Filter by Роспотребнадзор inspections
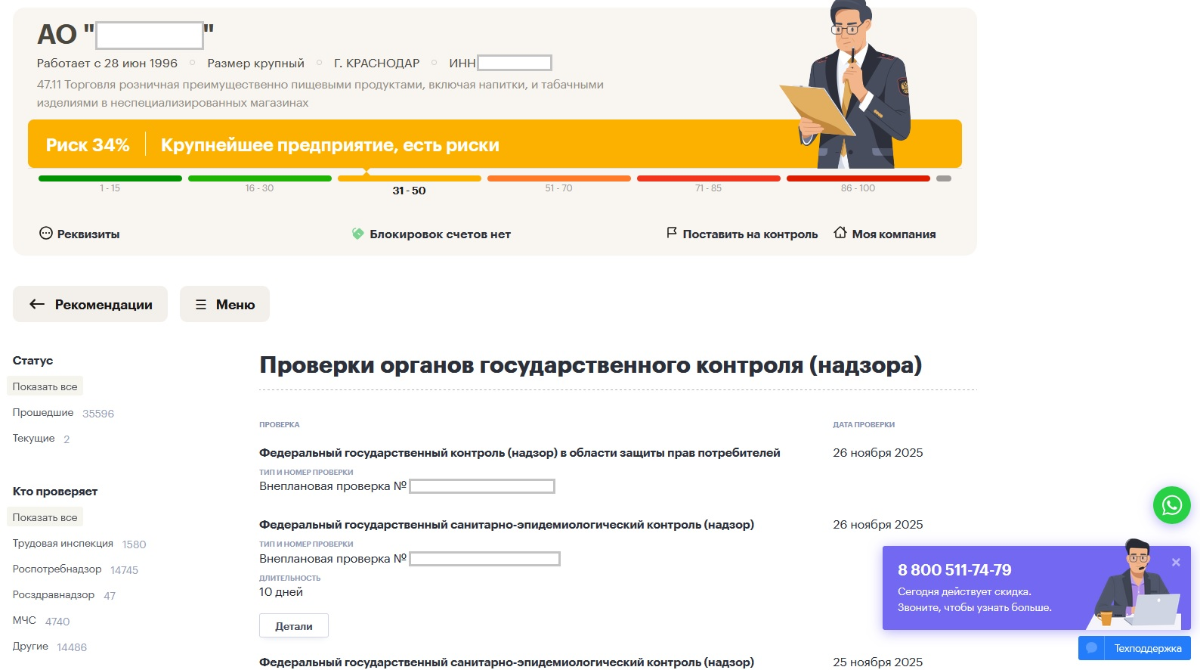The height and width of the screenshot is (670, 1200). pyautogui.click(x=56, y=570)
